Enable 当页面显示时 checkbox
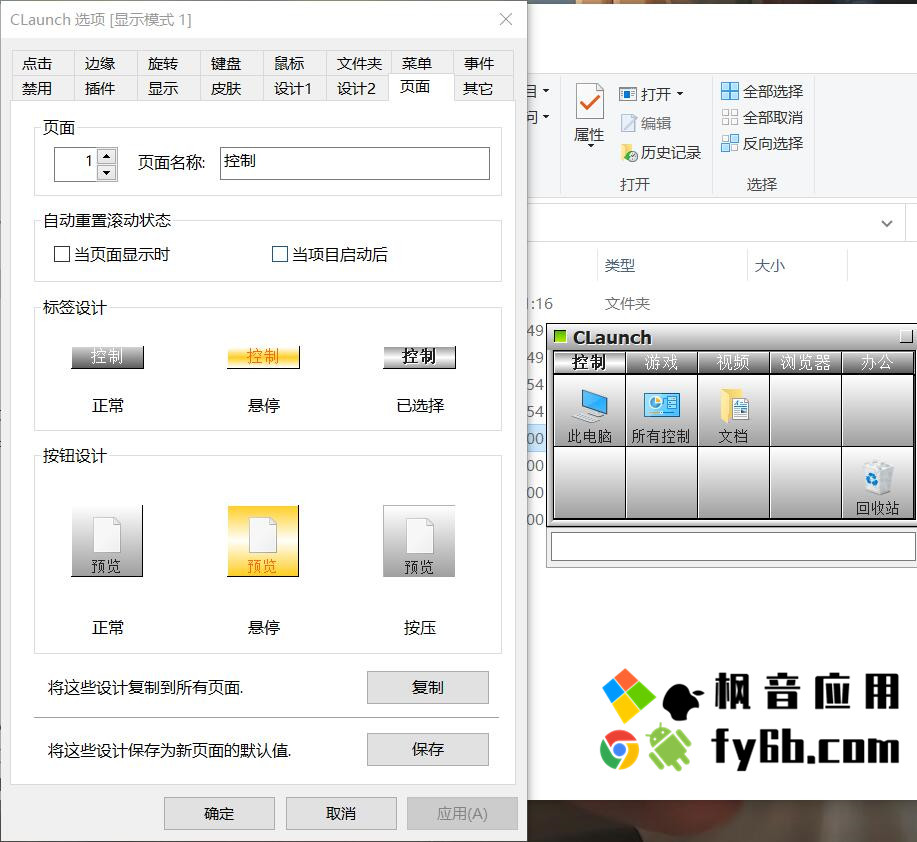Viewport: 917px width, 842px height. pos(62,254)
